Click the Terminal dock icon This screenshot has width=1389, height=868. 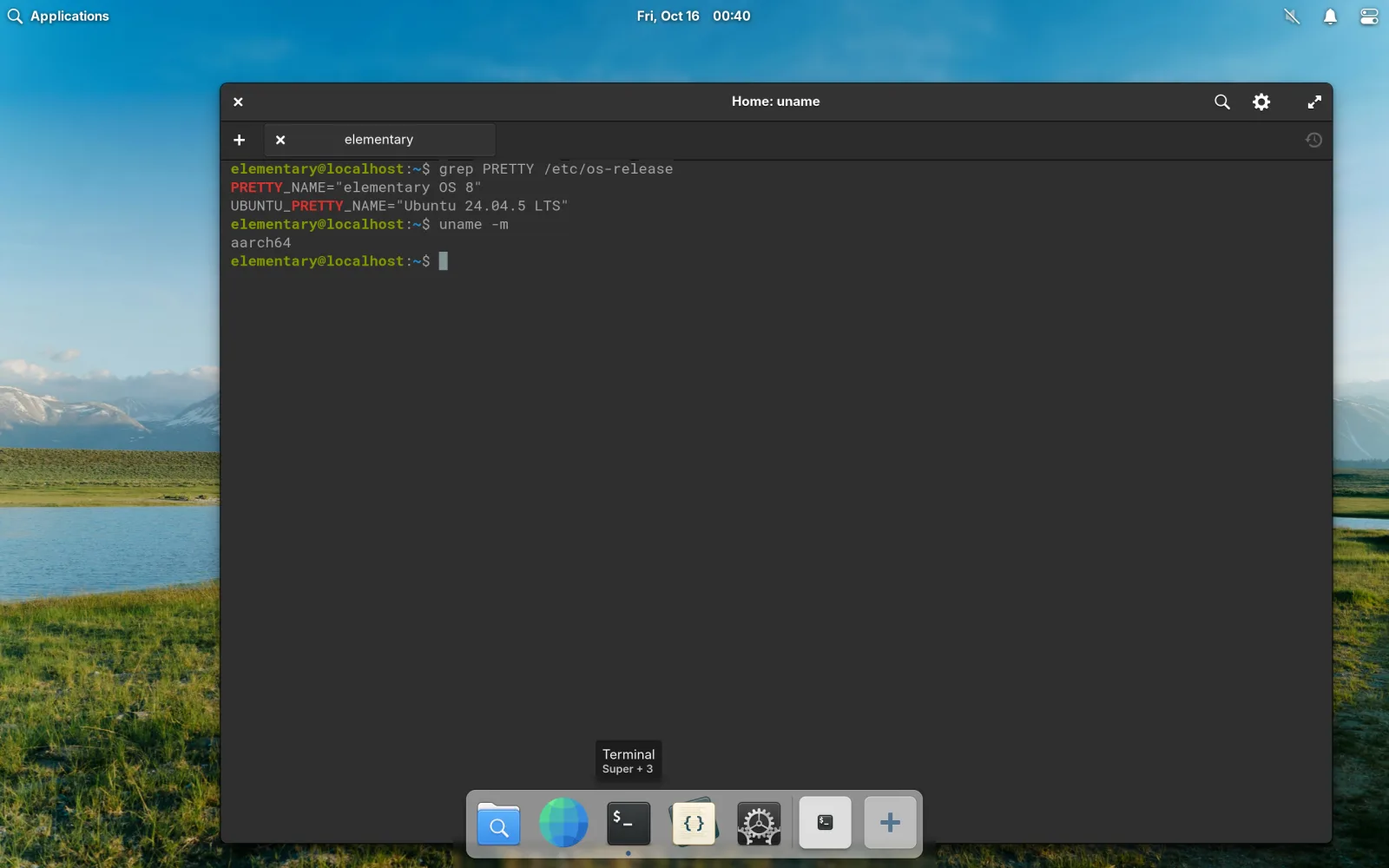629,823
